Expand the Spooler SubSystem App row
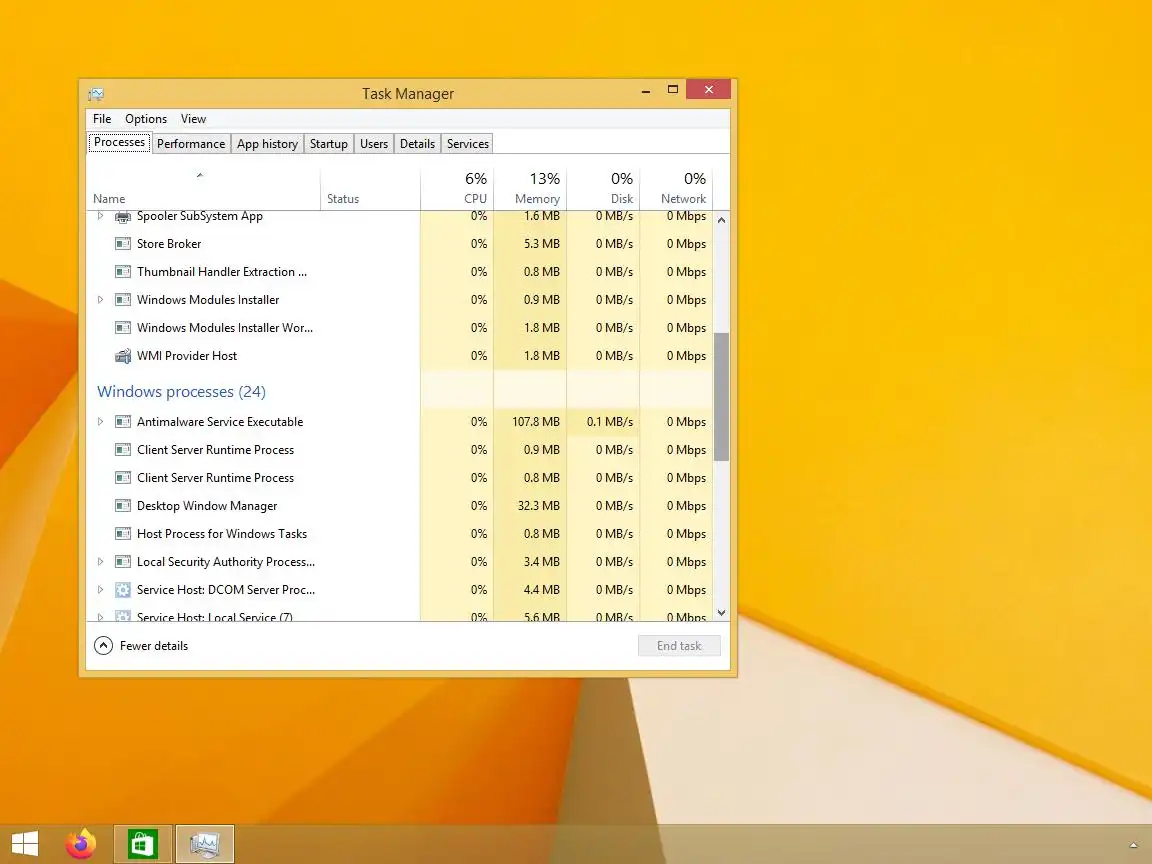This screenshot has width=1152, height=864. tap(101, 216)
